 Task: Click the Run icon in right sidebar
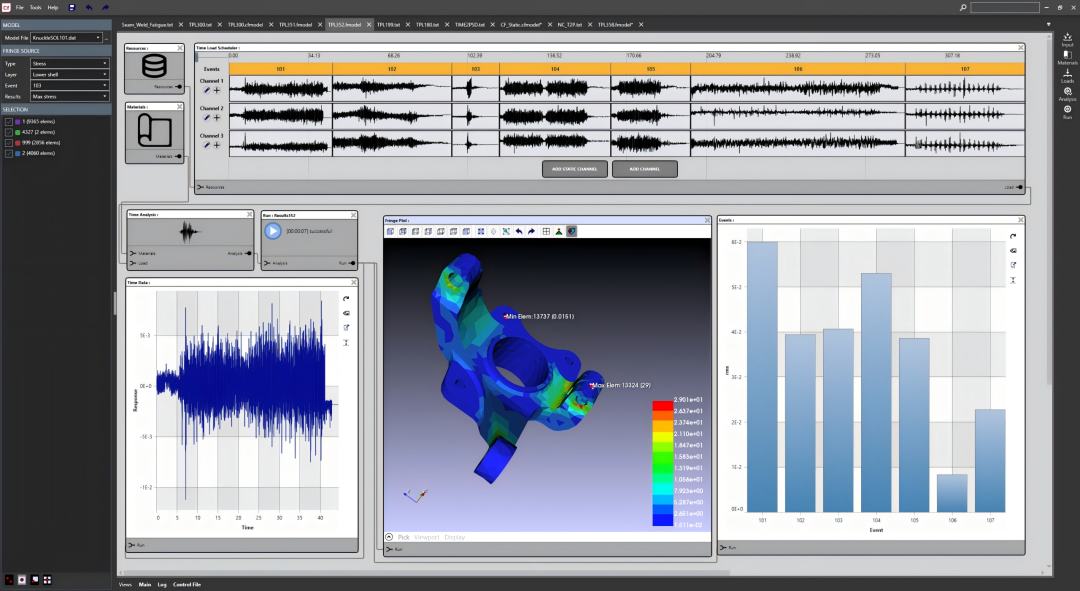(x=1067, y=110)
